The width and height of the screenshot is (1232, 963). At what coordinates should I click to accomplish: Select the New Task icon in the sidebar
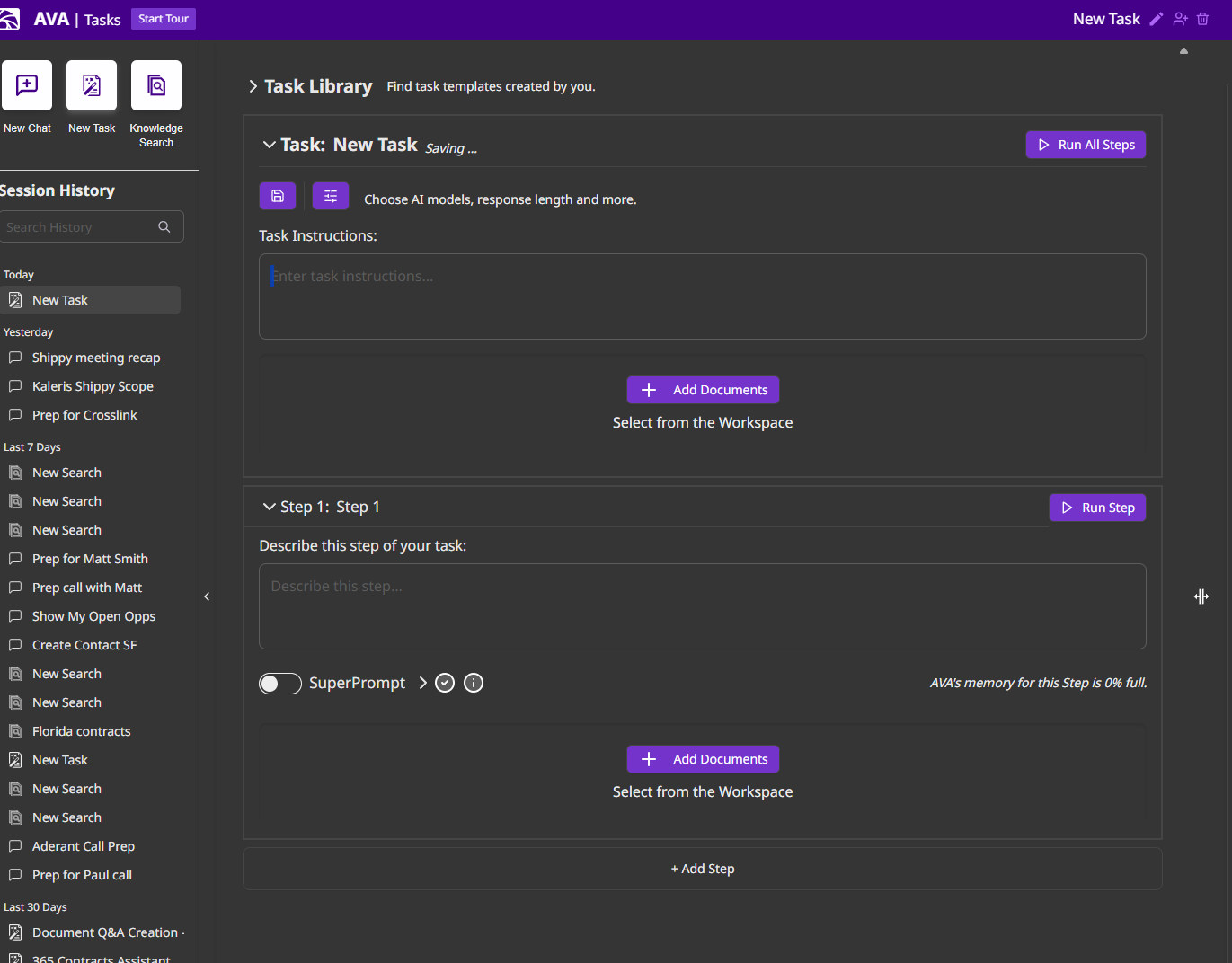91,84
